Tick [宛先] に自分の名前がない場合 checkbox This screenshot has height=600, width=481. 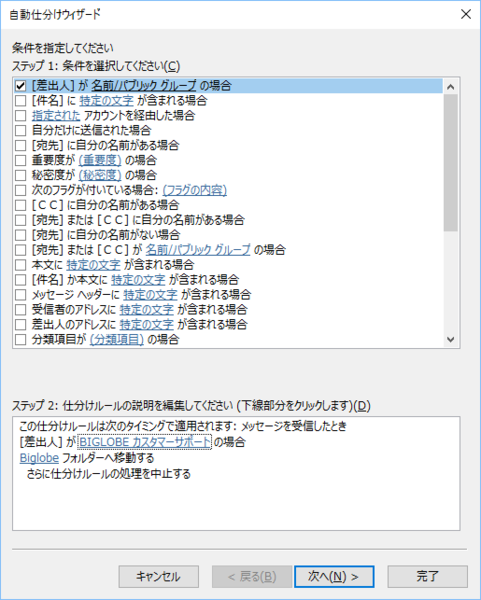click(x=20, y=235)
